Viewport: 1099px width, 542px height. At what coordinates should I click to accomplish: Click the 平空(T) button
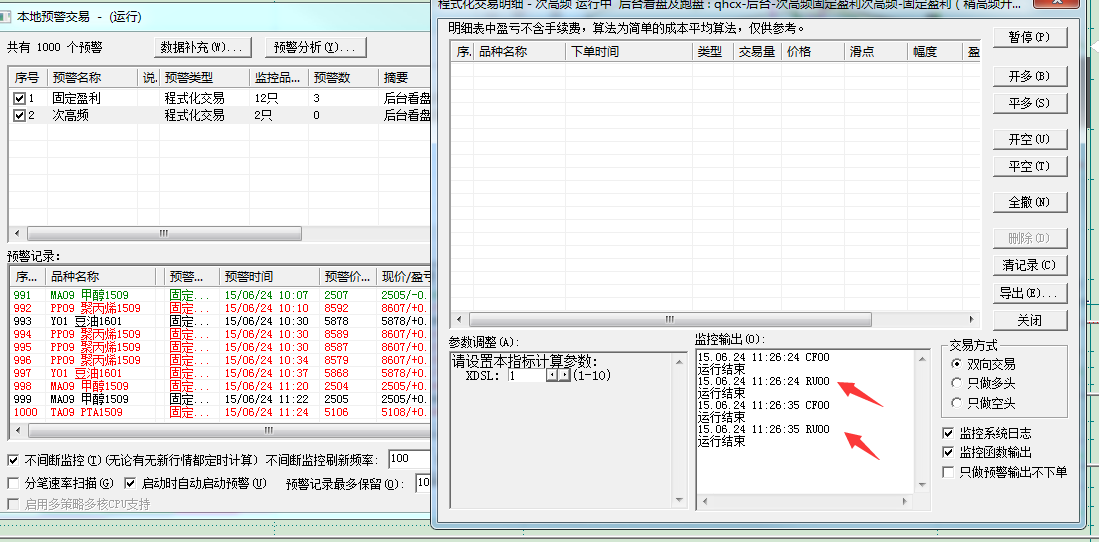tap(1029, 166)
